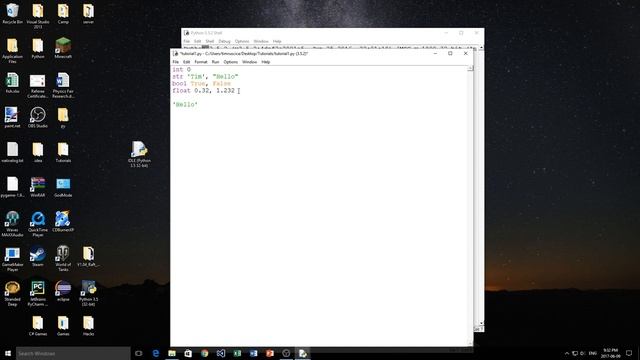This screenshot has height=360, width=640.
Task: Switch to IDLE via its taskbar icon
Action: (302, 353)
